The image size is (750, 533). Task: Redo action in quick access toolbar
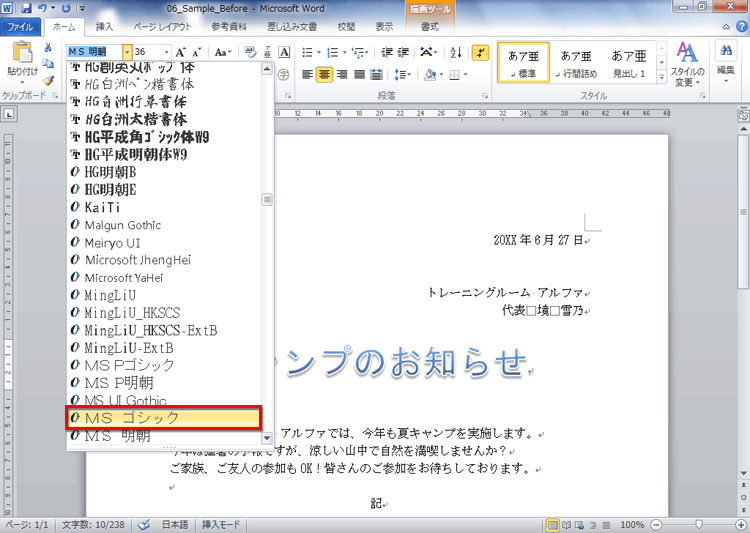(66, 8)
